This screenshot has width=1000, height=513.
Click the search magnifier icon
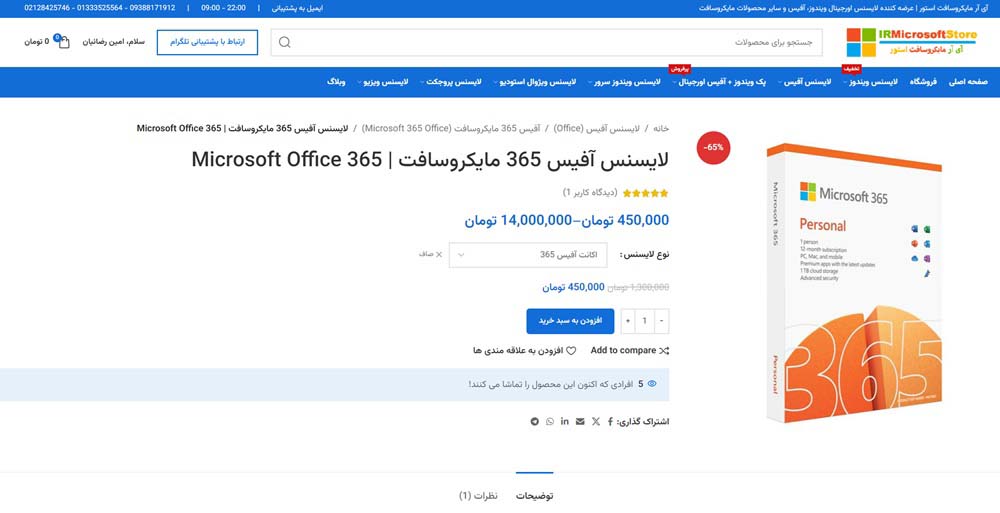tap(285, 42)
